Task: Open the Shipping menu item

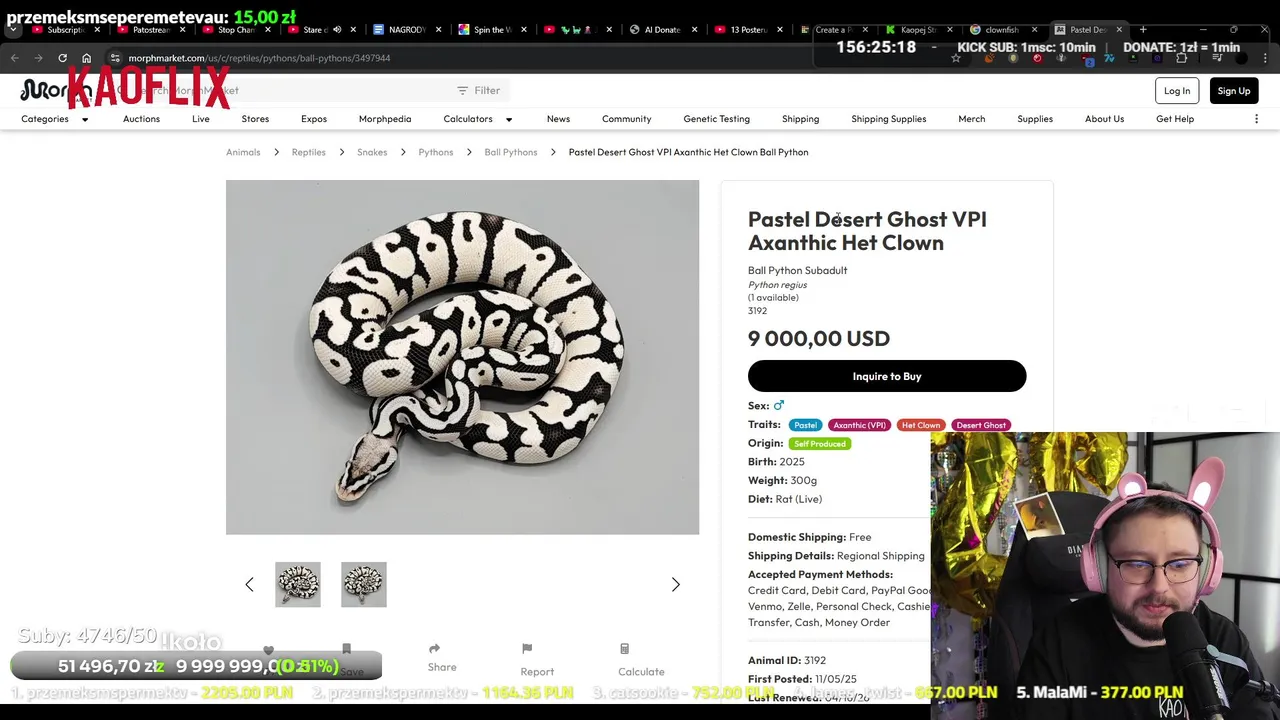Action: tap(800, 119)
